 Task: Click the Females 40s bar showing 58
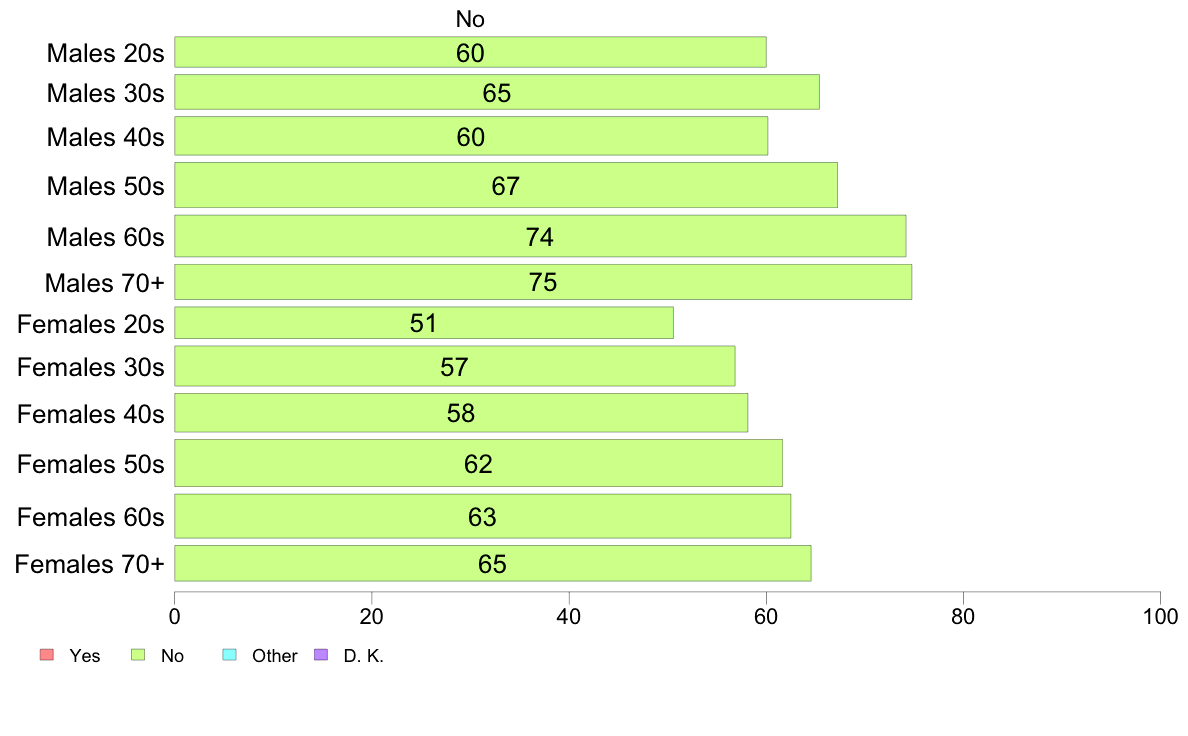pyautogui.click(x=461, y=413)
